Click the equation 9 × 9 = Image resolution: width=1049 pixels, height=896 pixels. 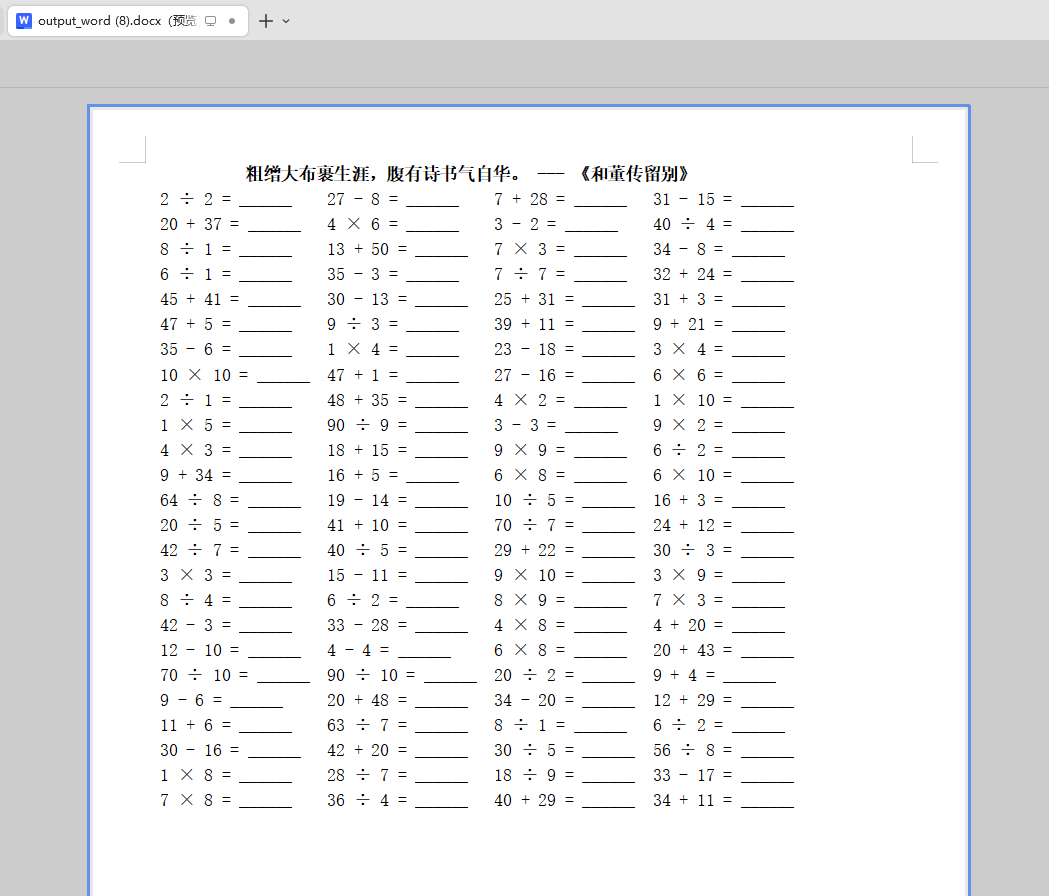click(530, 450)
